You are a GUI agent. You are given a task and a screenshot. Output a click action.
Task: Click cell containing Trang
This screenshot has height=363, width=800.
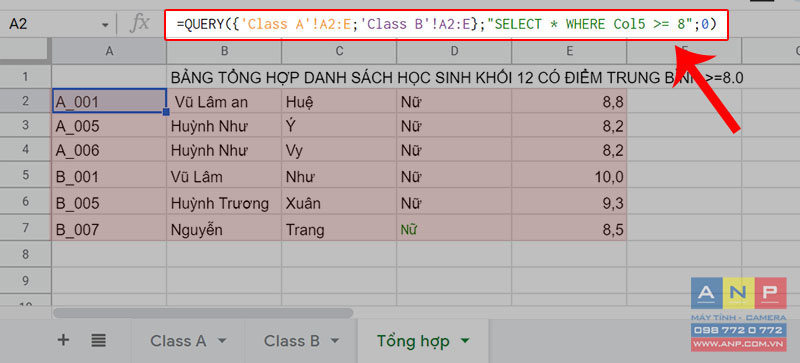pos(339,229)
